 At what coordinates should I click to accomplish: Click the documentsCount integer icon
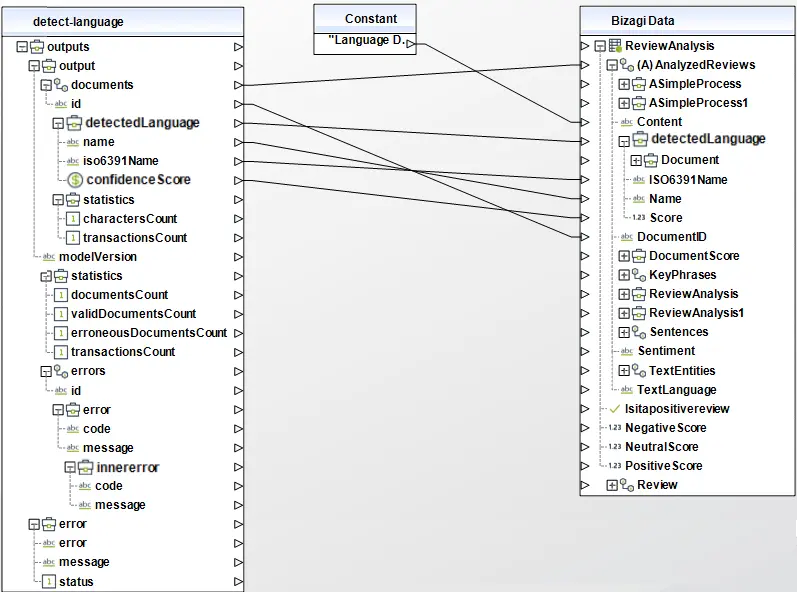(x=61, y=295)
